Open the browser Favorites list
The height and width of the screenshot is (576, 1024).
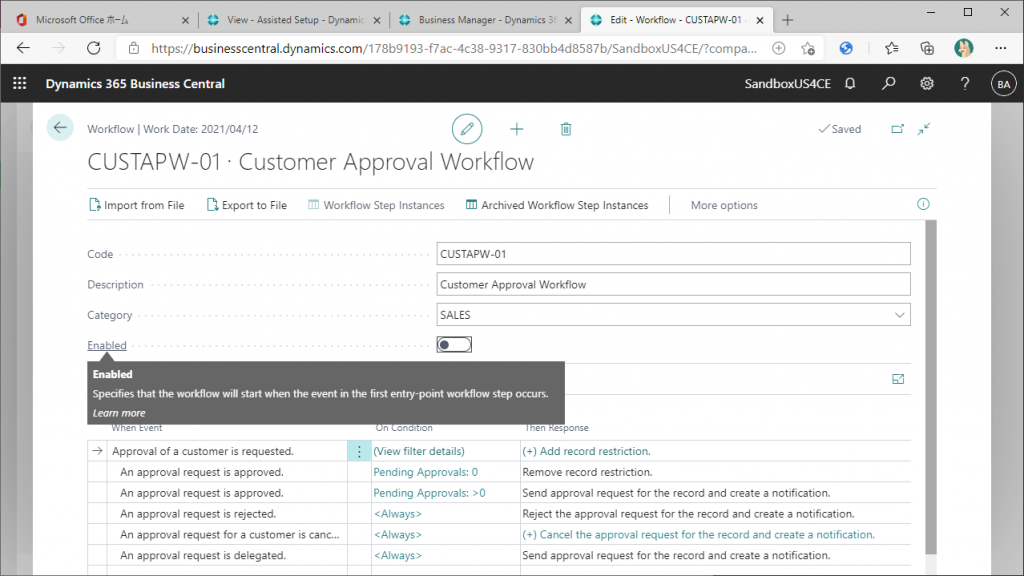[891, 48]
